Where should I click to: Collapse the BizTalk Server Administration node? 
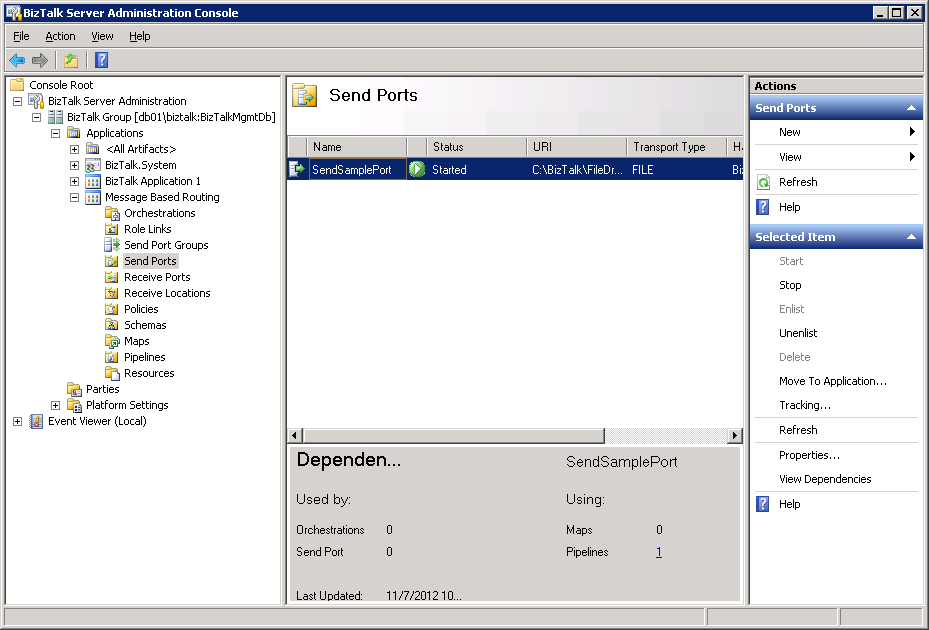(18, 101)
